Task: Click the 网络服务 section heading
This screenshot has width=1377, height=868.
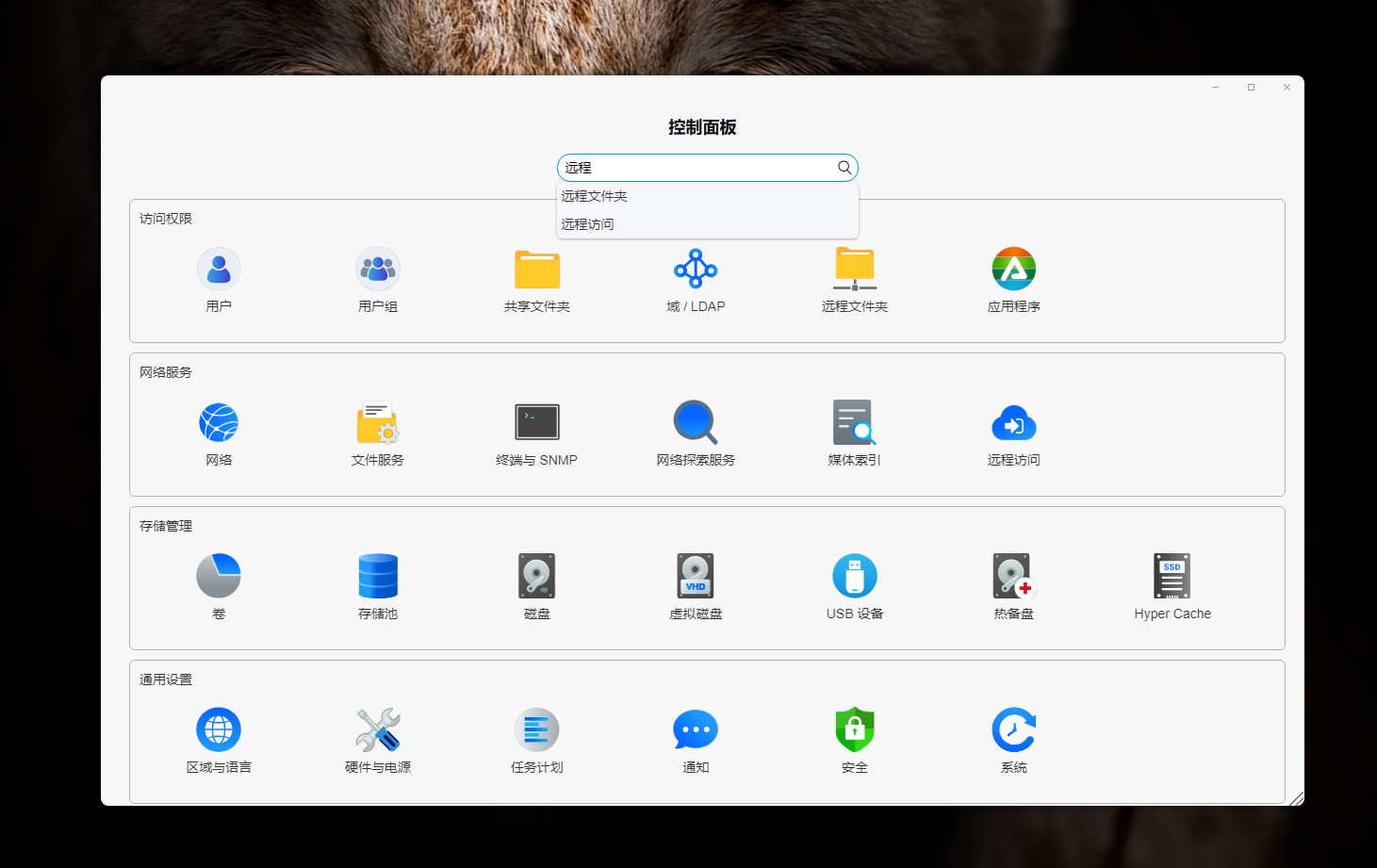Action: 166,372
